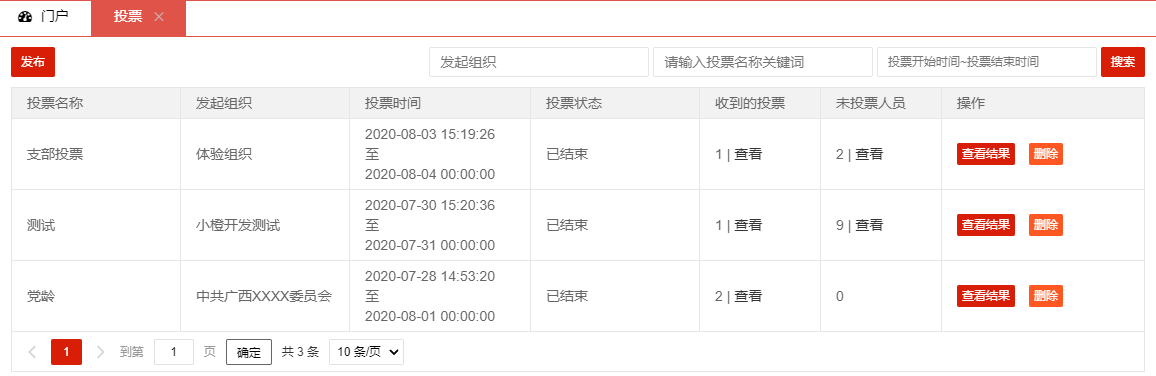
Task: Delete the 测试 vote row
Action: (x=1045, y=225)
